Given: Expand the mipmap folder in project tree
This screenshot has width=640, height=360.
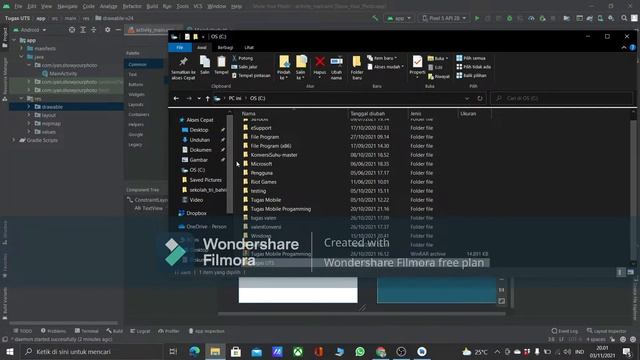Looking at the screenshot, I should [x=29, y=124].
